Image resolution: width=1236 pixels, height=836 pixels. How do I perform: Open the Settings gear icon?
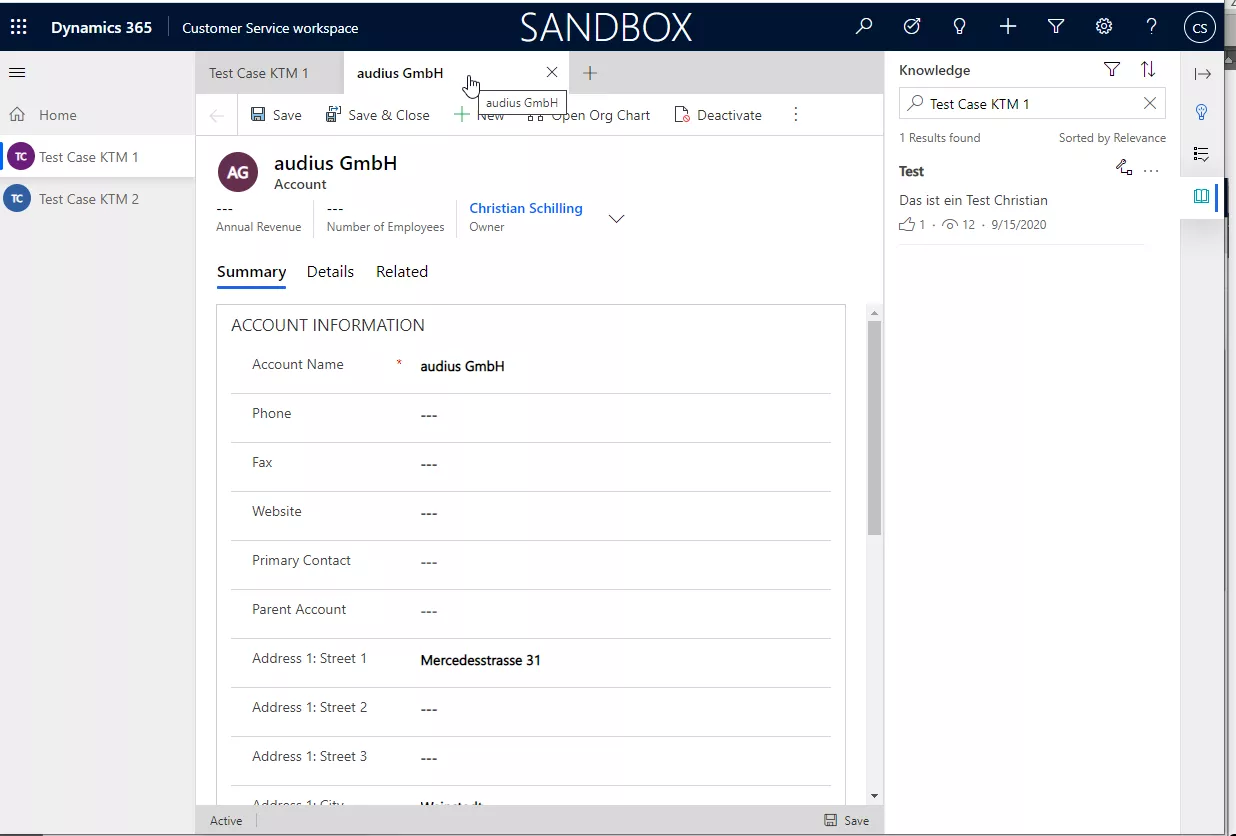[1104, 27]
